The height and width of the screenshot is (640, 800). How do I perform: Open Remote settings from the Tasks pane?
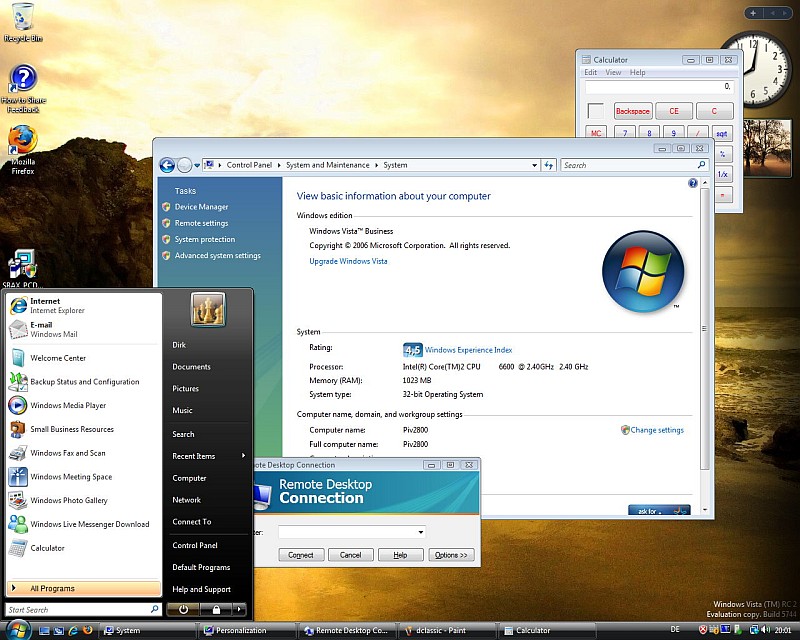pos(201,223)
